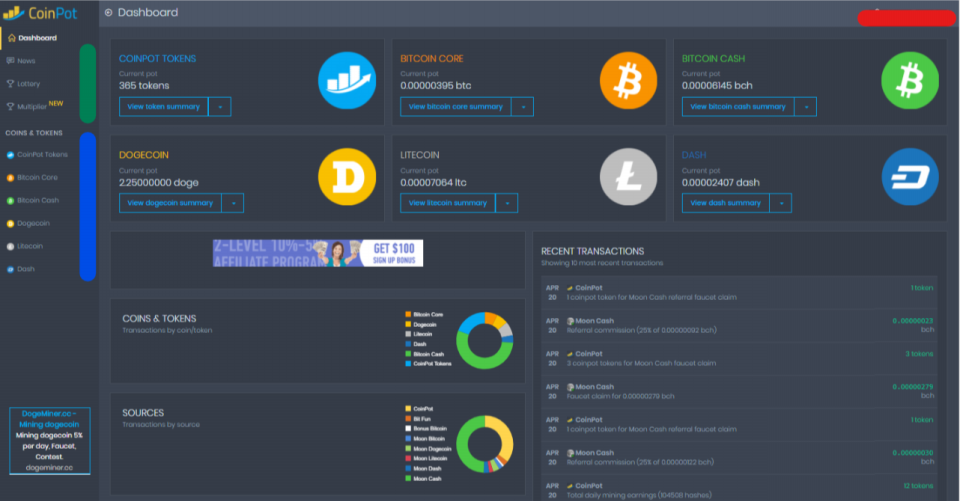Open the DogeMiner.cc mining dogecoin ad

point(50,440)
